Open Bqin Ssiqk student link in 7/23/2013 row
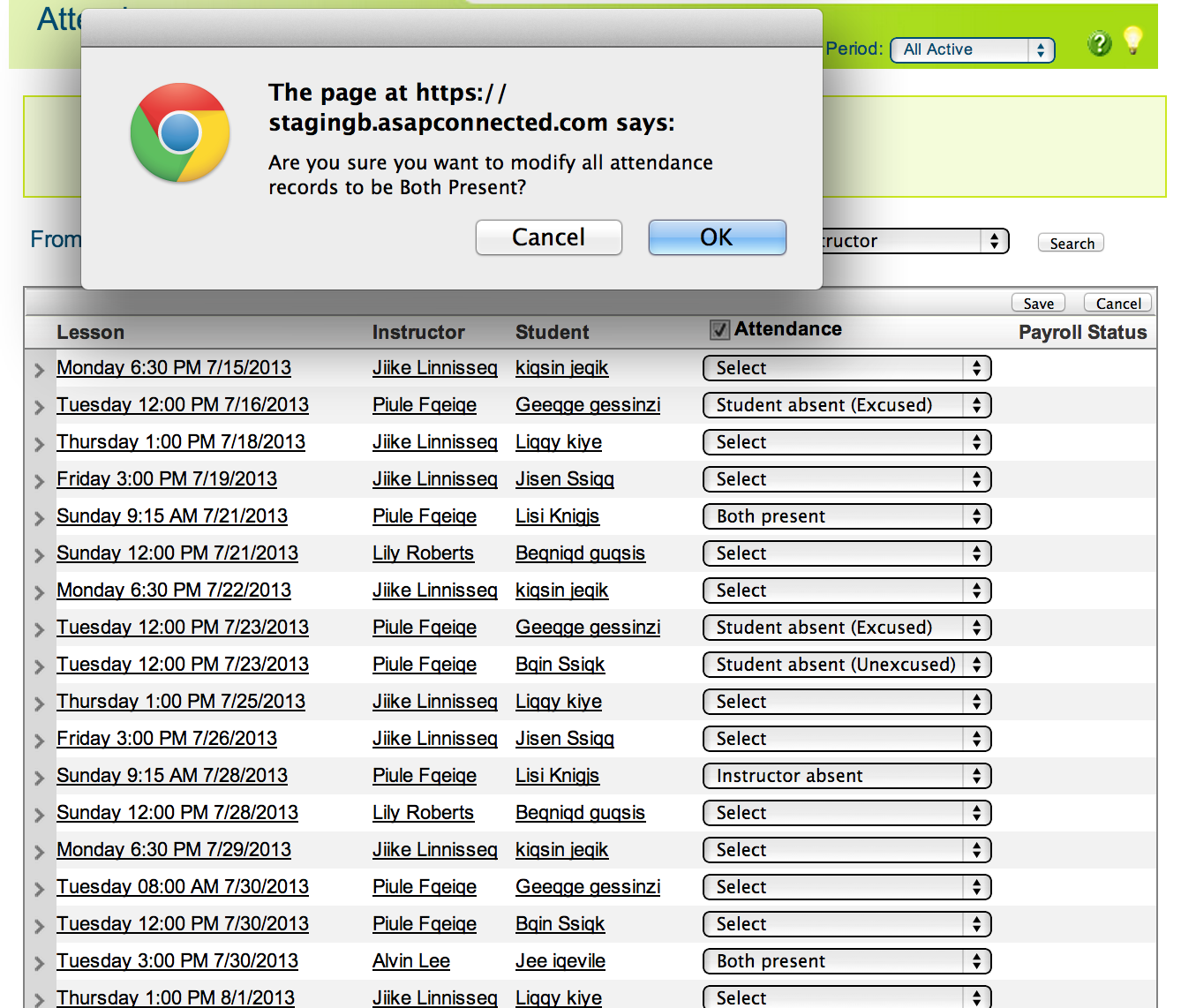Screen dimensions: 1181x1008 tap(560, 665)
